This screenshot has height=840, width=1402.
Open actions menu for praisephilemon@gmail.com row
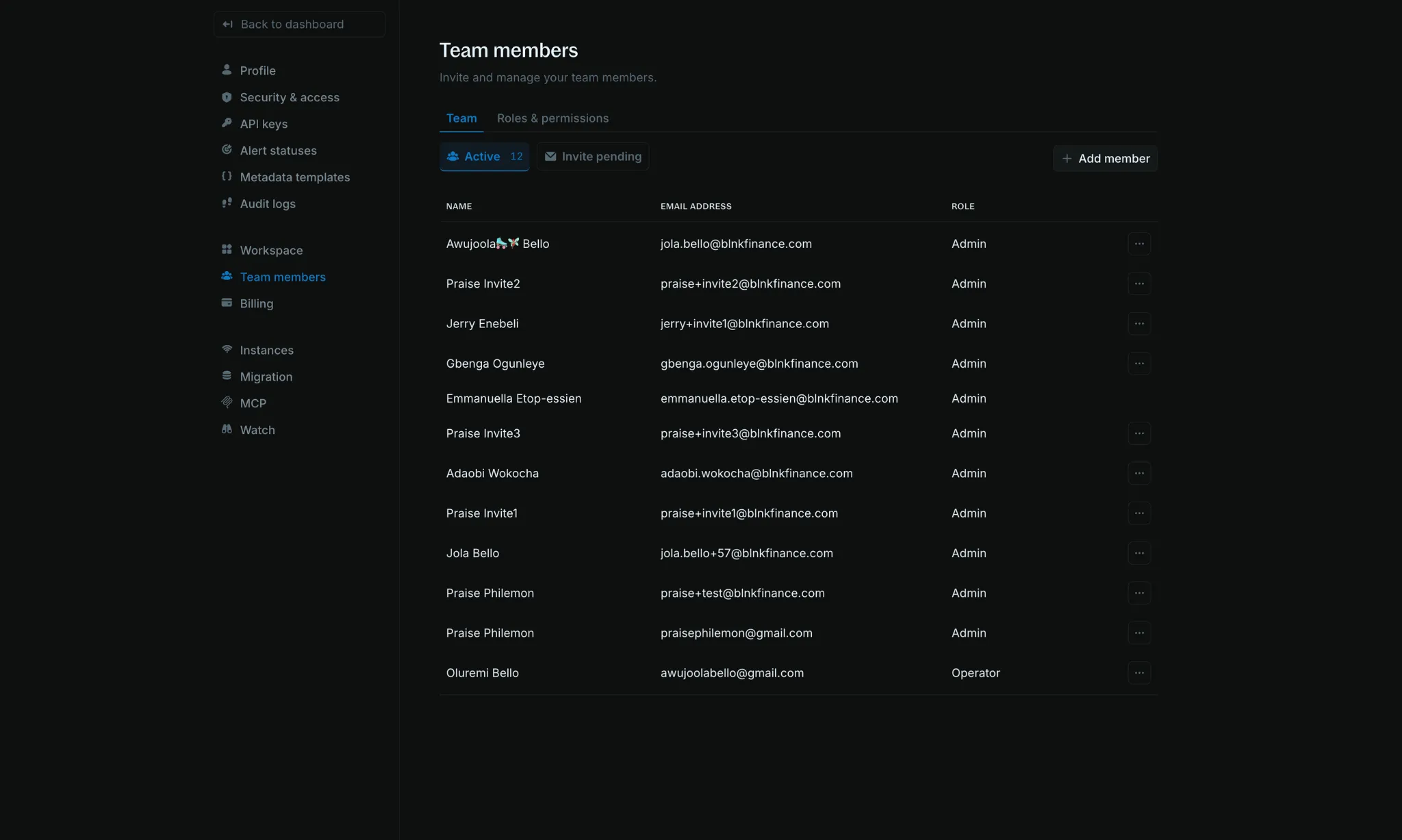pos(1139,633)
